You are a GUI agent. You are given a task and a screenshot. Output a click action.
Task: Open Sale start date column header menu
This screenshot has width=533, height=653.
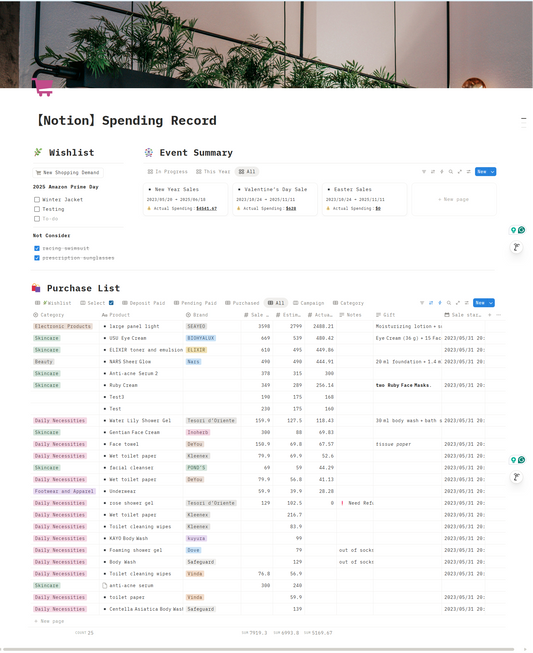(x=463, y=315)
